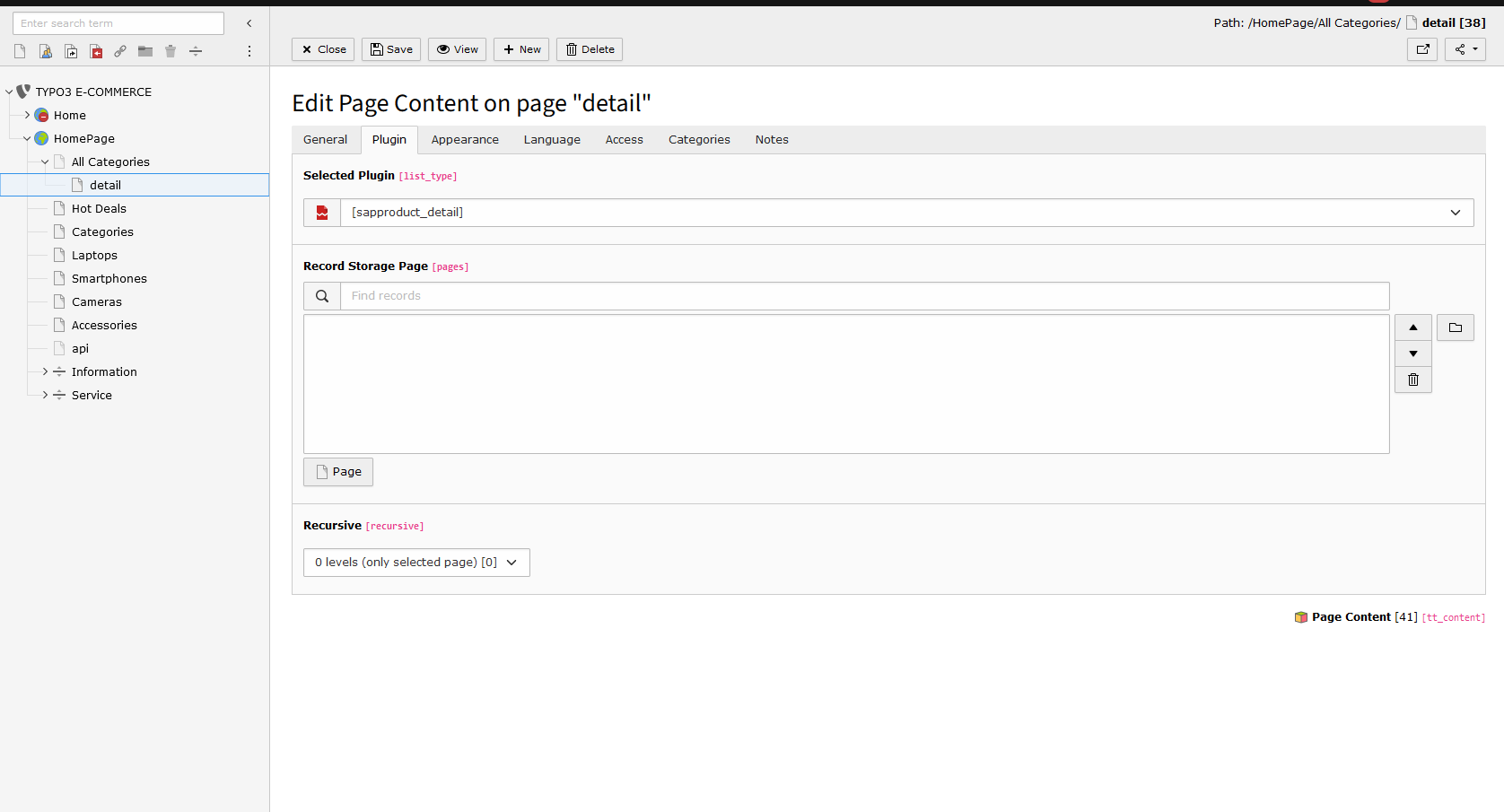Collapse the All Categories tree node
This screenshot has width=1504, height=812.
coord(45,162)
